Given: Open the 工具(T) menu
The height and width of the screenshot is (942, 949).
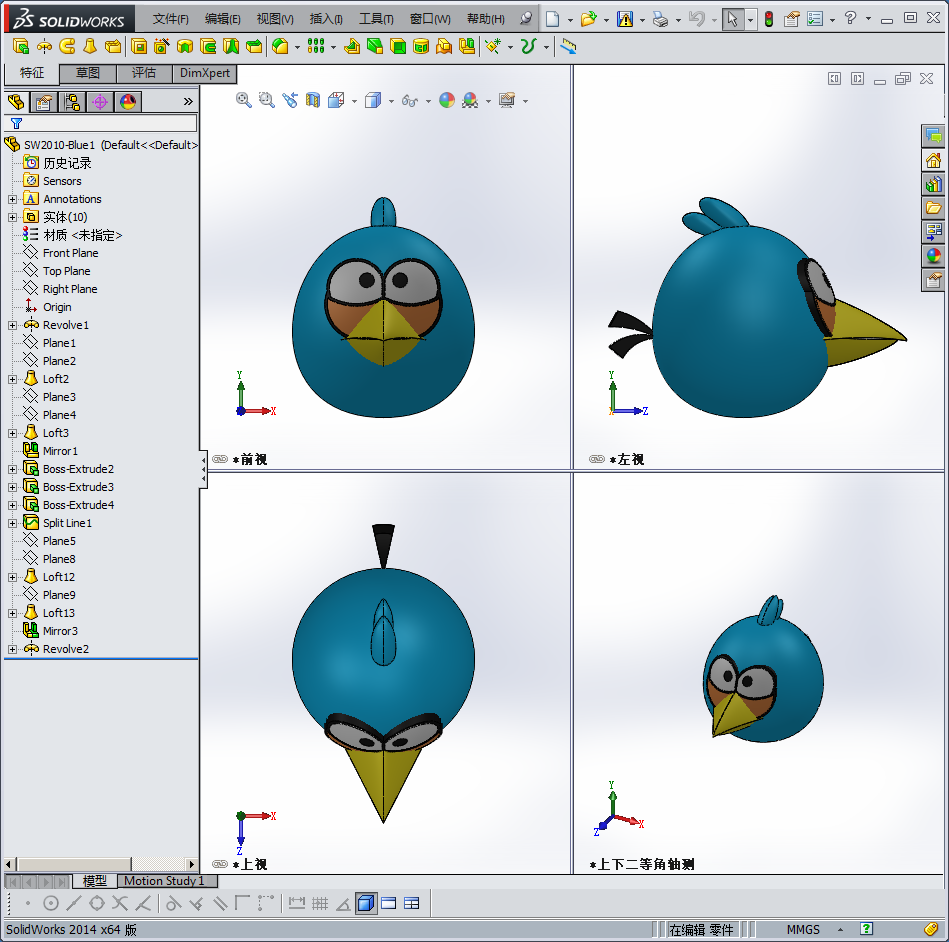Looking at the screenshot, I should coord(376,19).
